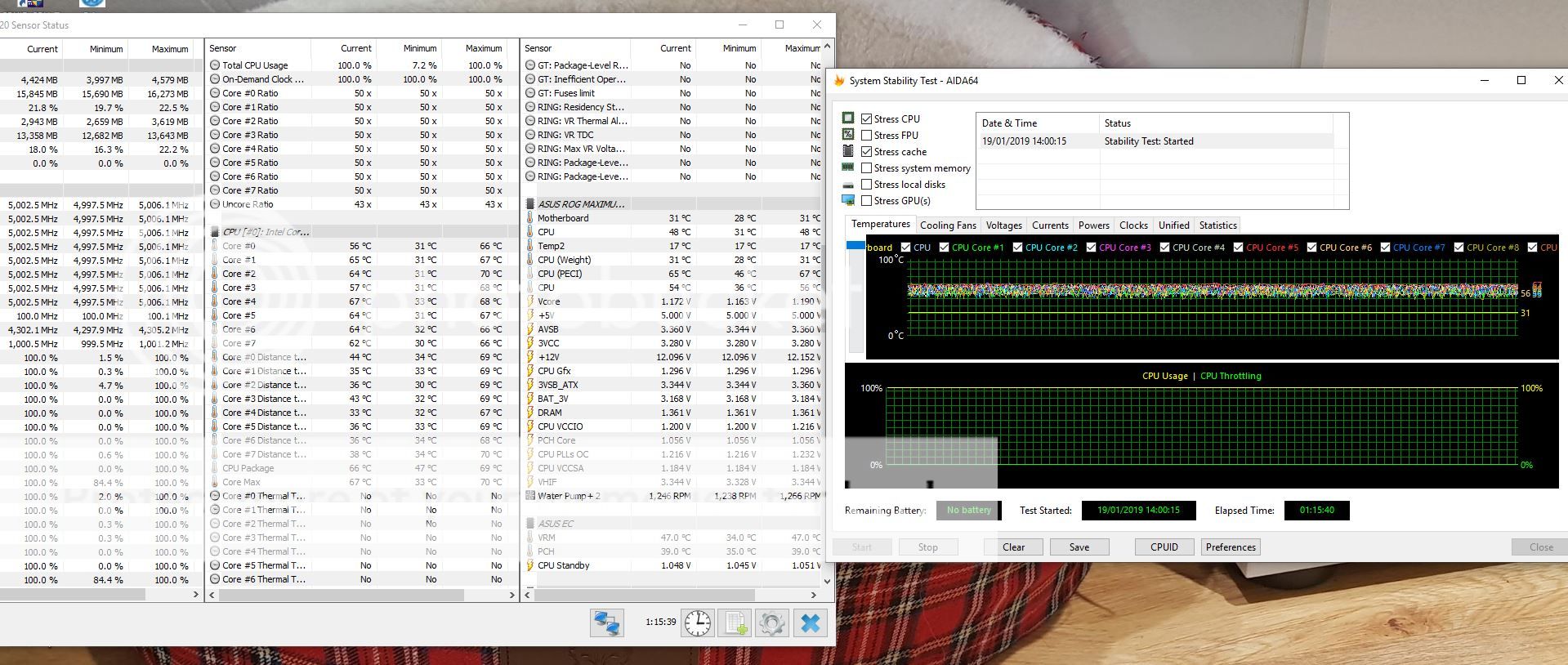Screen dimensions: 1568x665
Task: Open HWiNFO sensor settings gear
Action: click(x=771, y=623)
